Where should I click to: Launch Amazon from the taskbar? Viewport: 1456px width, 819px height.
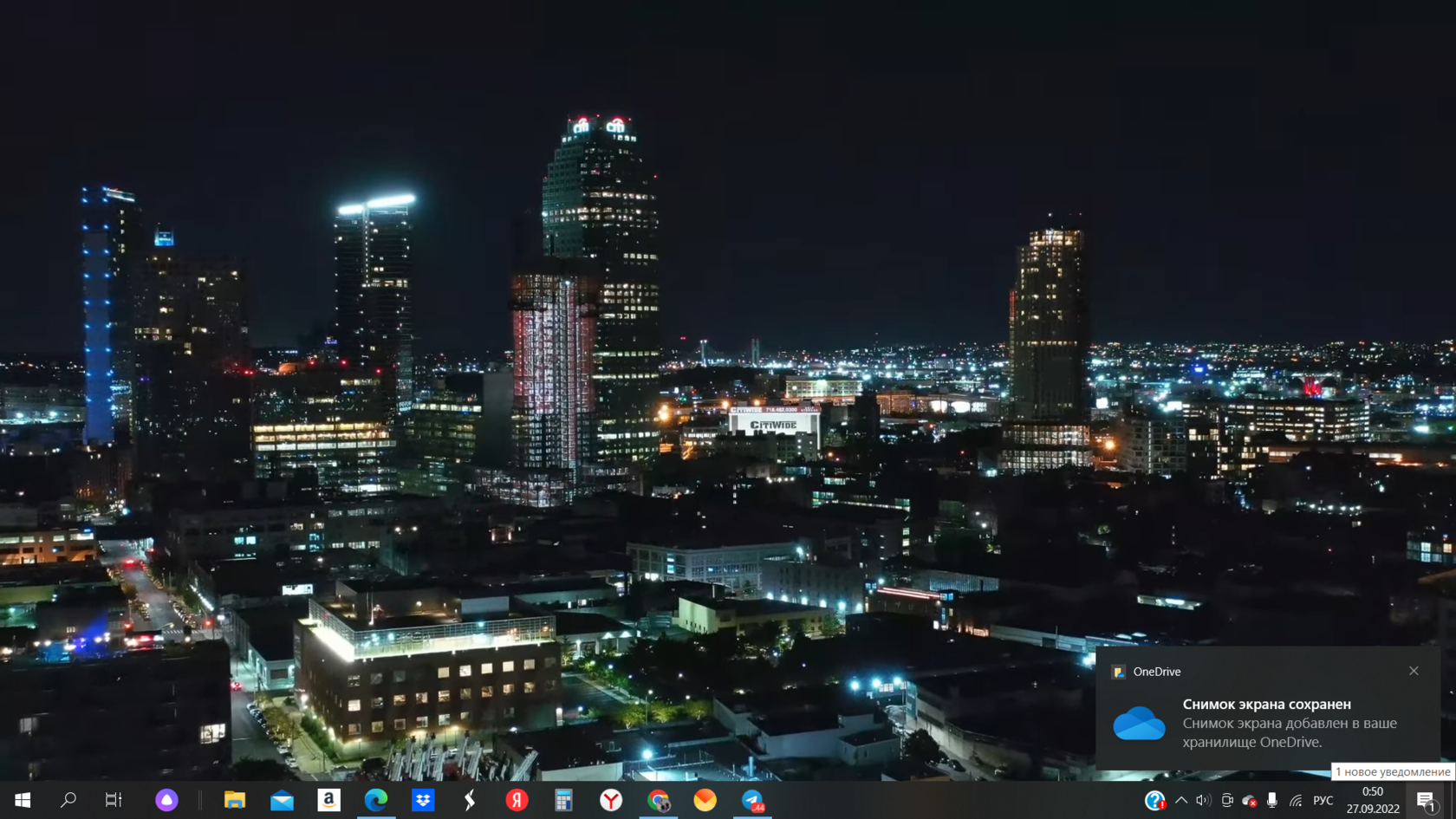pos(328,800)
